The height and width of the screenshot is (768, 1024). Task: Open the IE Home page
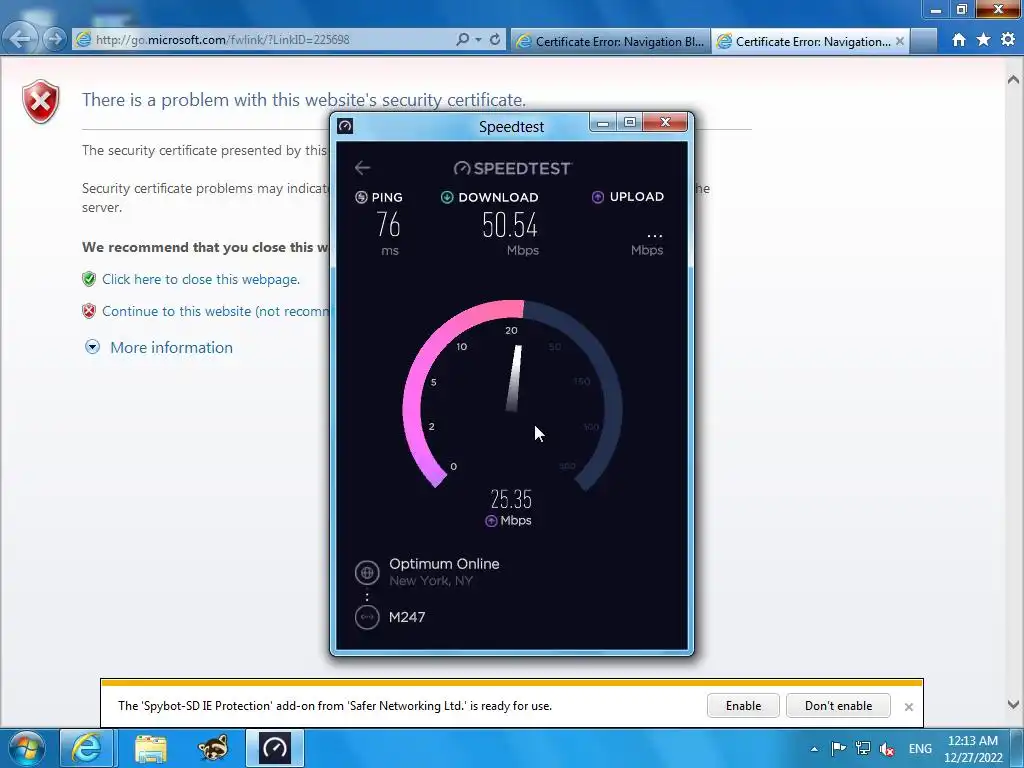959,40
